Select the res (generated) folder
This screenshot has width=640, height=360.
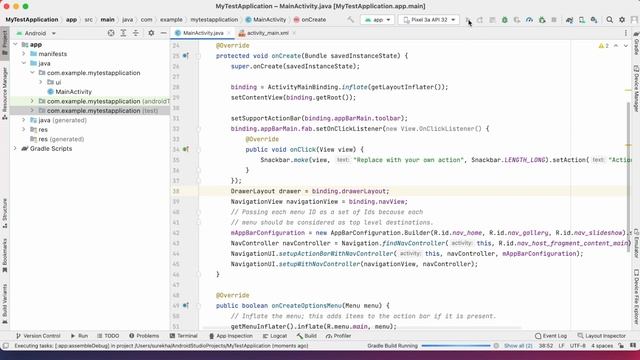(x=57, y=139)
